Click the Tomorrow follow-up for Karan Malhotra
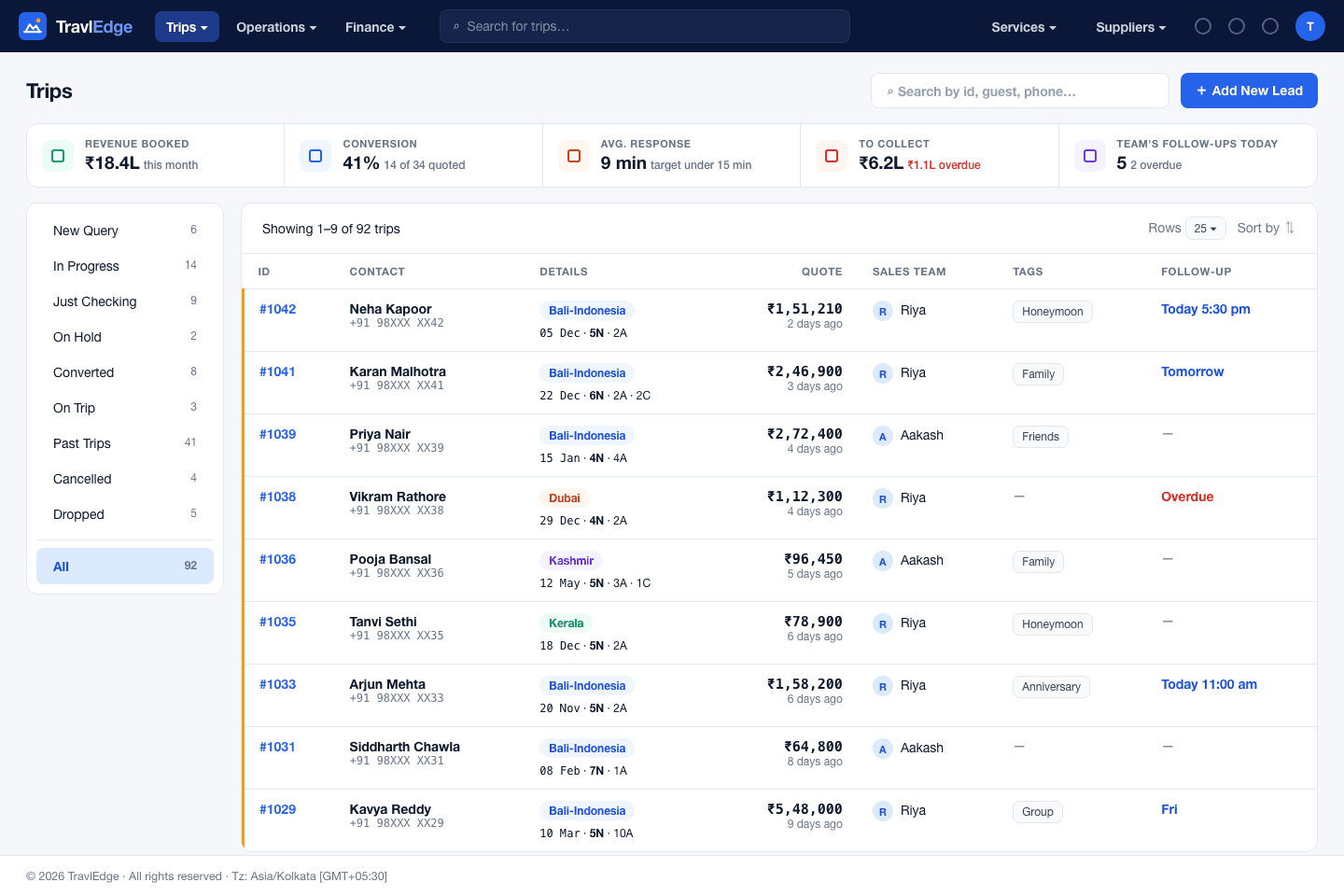This screenshot has width=1344, height=896. pos(1192,371)
